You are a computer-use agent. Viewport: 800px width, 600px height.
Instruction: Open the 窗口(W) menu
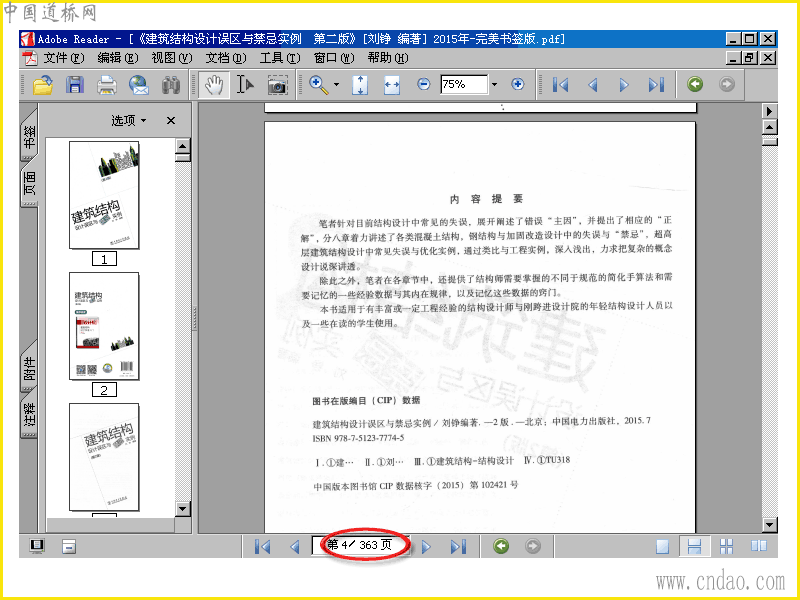coord(334,58)
